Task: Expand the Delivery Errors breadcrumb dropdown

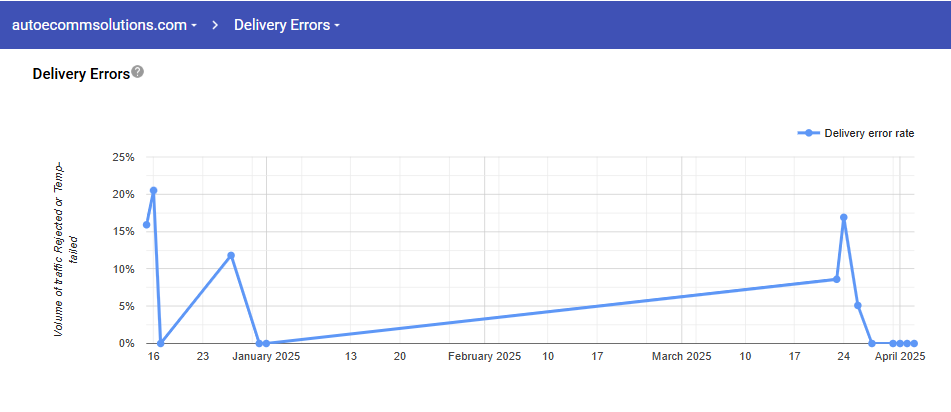Action: [286, 25]
